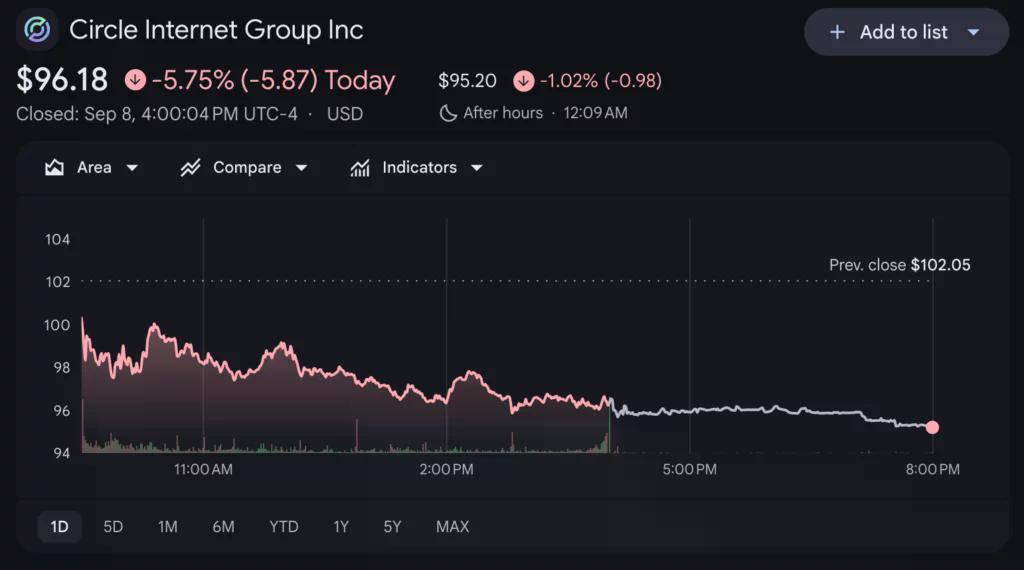Click the red down-arrow icon beside -1.02%

tap(523, 81)
